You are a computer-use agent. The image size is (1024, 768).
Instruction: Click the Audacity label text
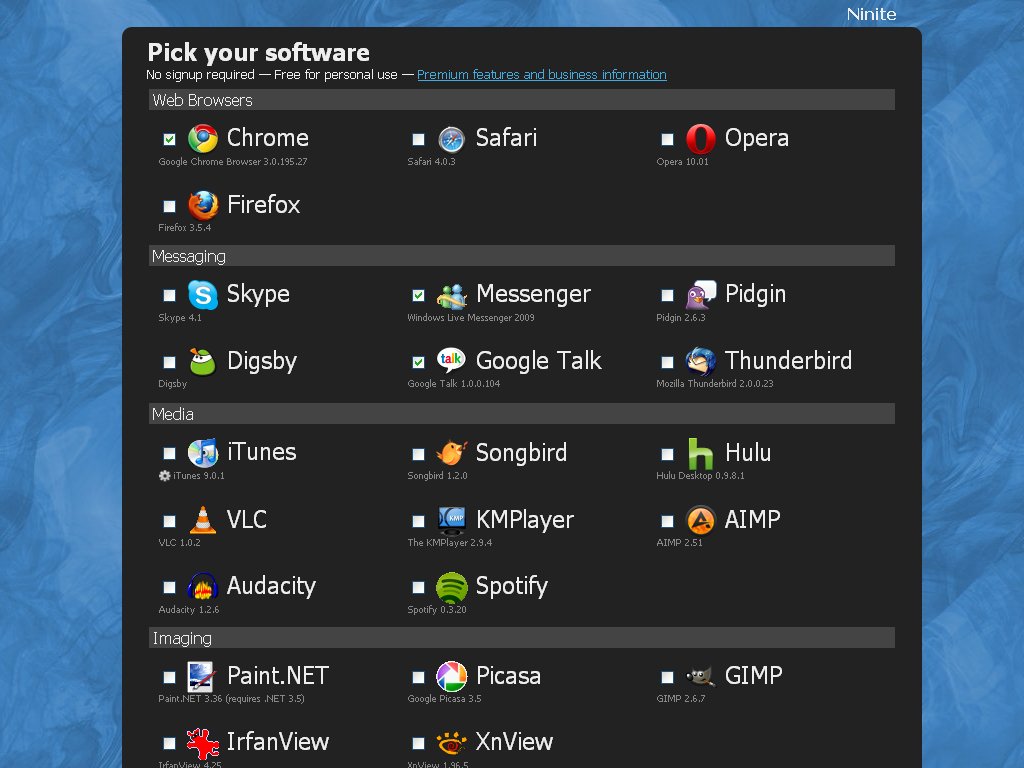[x=271, y=586]
